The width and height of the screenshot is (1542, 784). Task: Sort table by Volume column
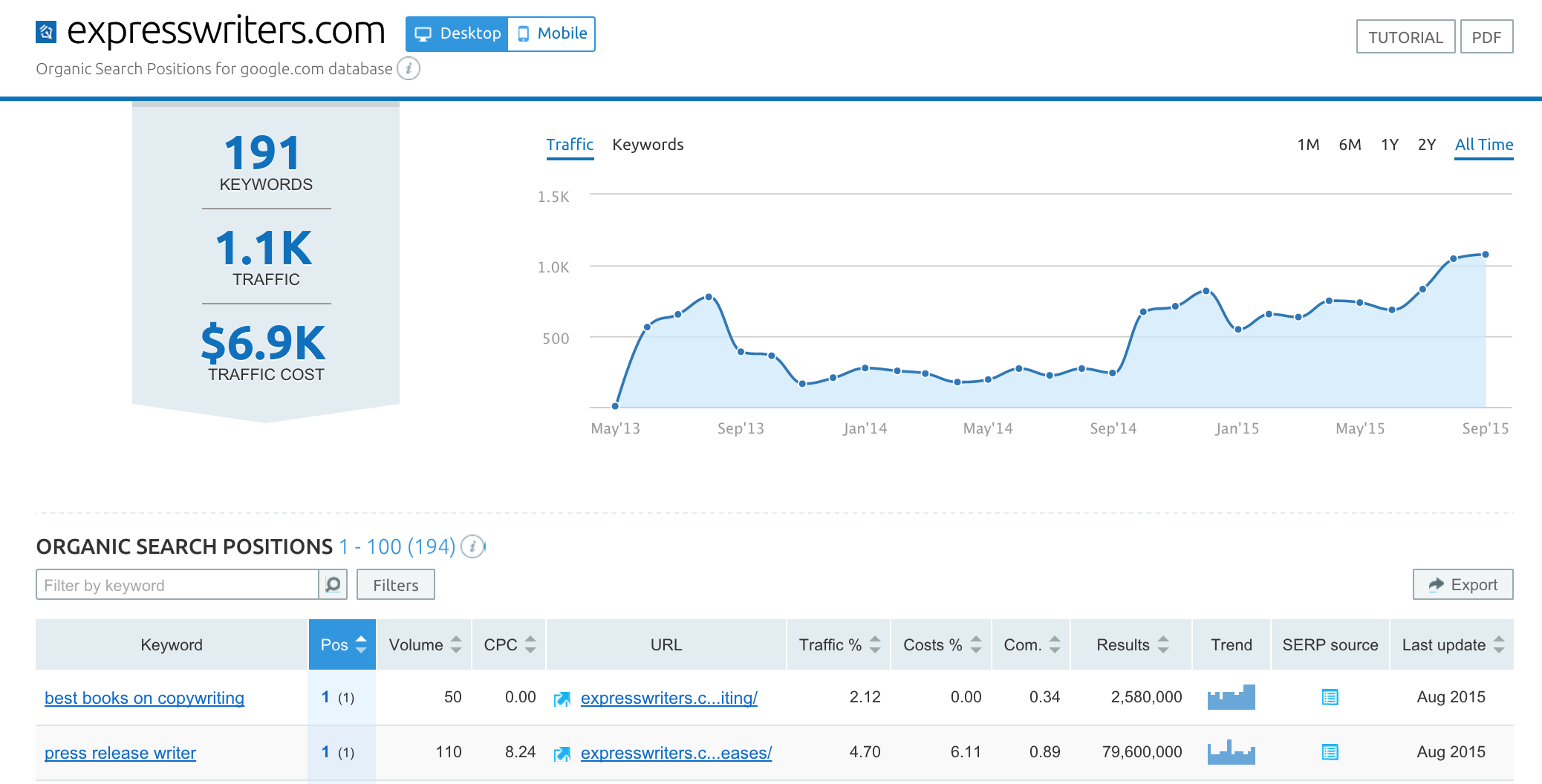click(x=424, y=644)
